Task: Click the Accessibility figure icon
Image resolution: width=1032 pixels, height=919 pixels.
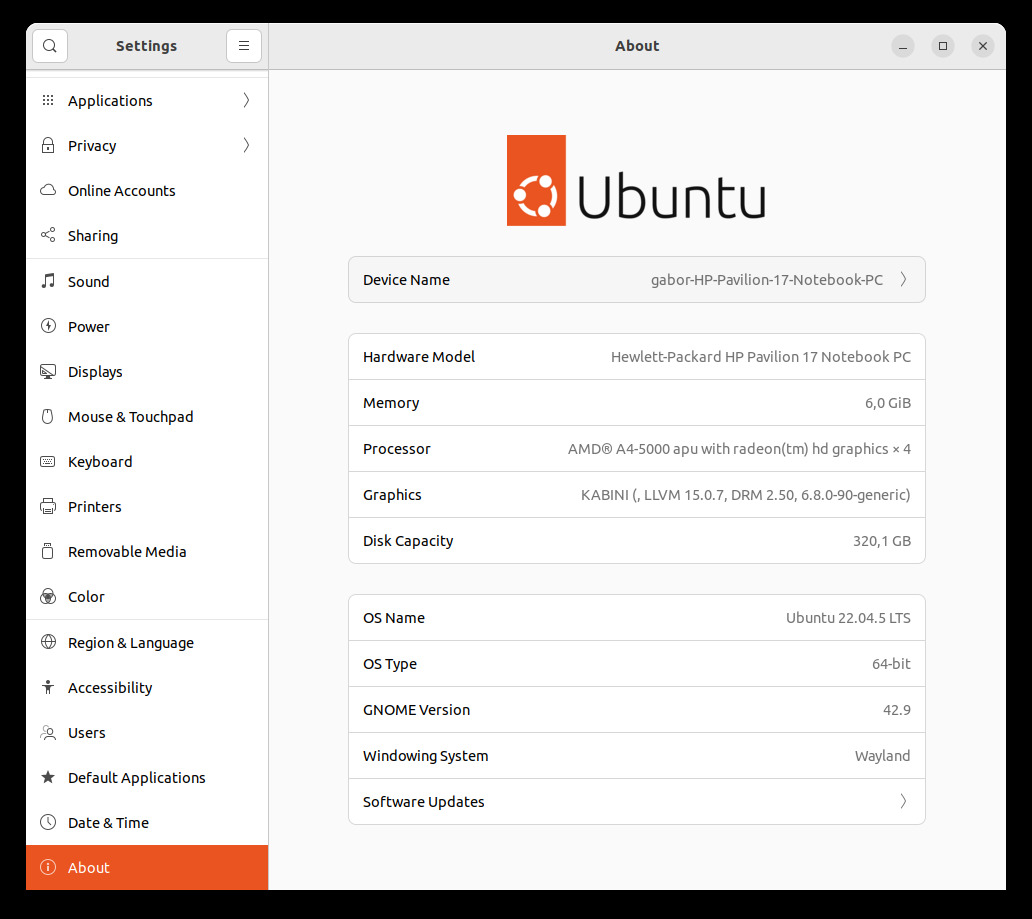Action: (48, 687)
